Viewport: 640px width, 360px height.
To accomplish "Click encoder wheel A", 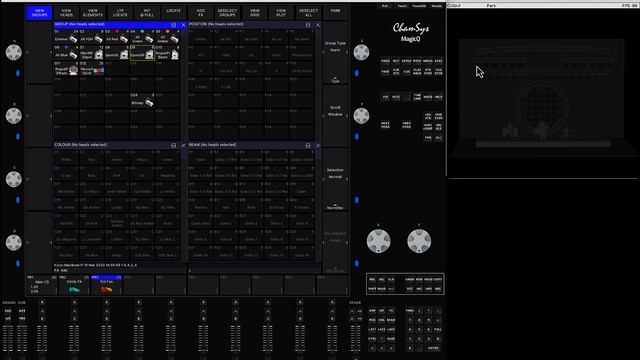I will tap(14, 52).
